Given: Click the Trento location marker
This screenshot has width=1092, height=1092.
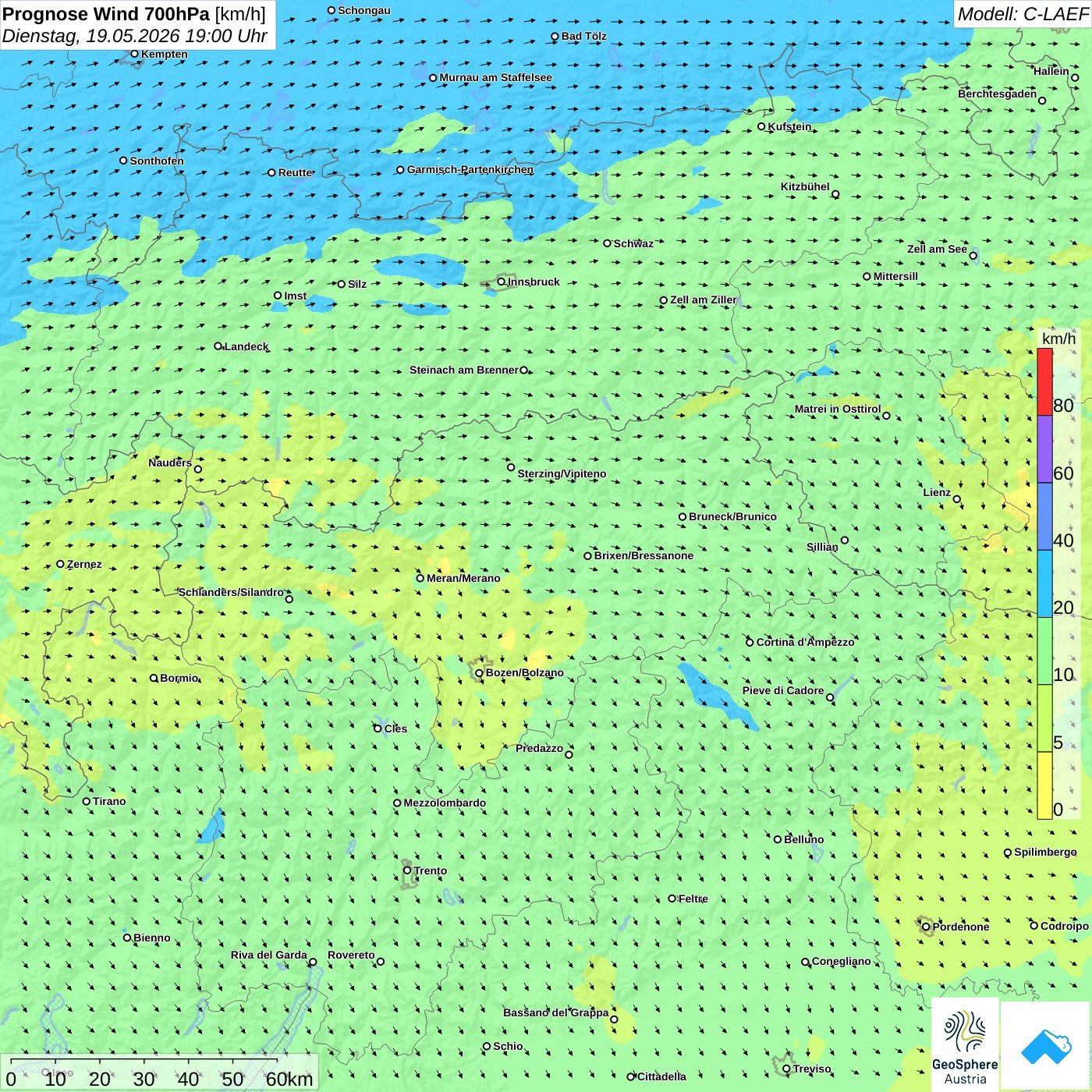Looking at the screenshot, I should (407, 870).
